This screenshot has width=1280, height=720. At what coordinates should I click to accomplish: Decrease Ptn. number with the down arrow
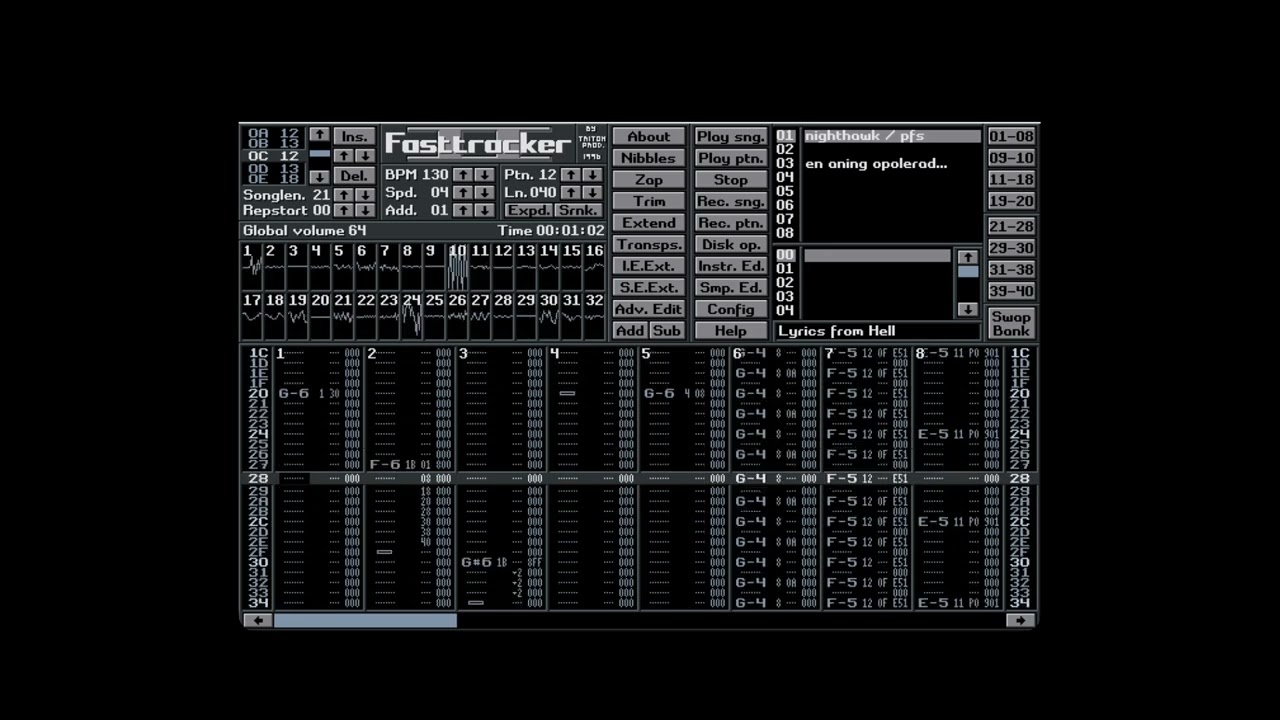pos(592,174)
